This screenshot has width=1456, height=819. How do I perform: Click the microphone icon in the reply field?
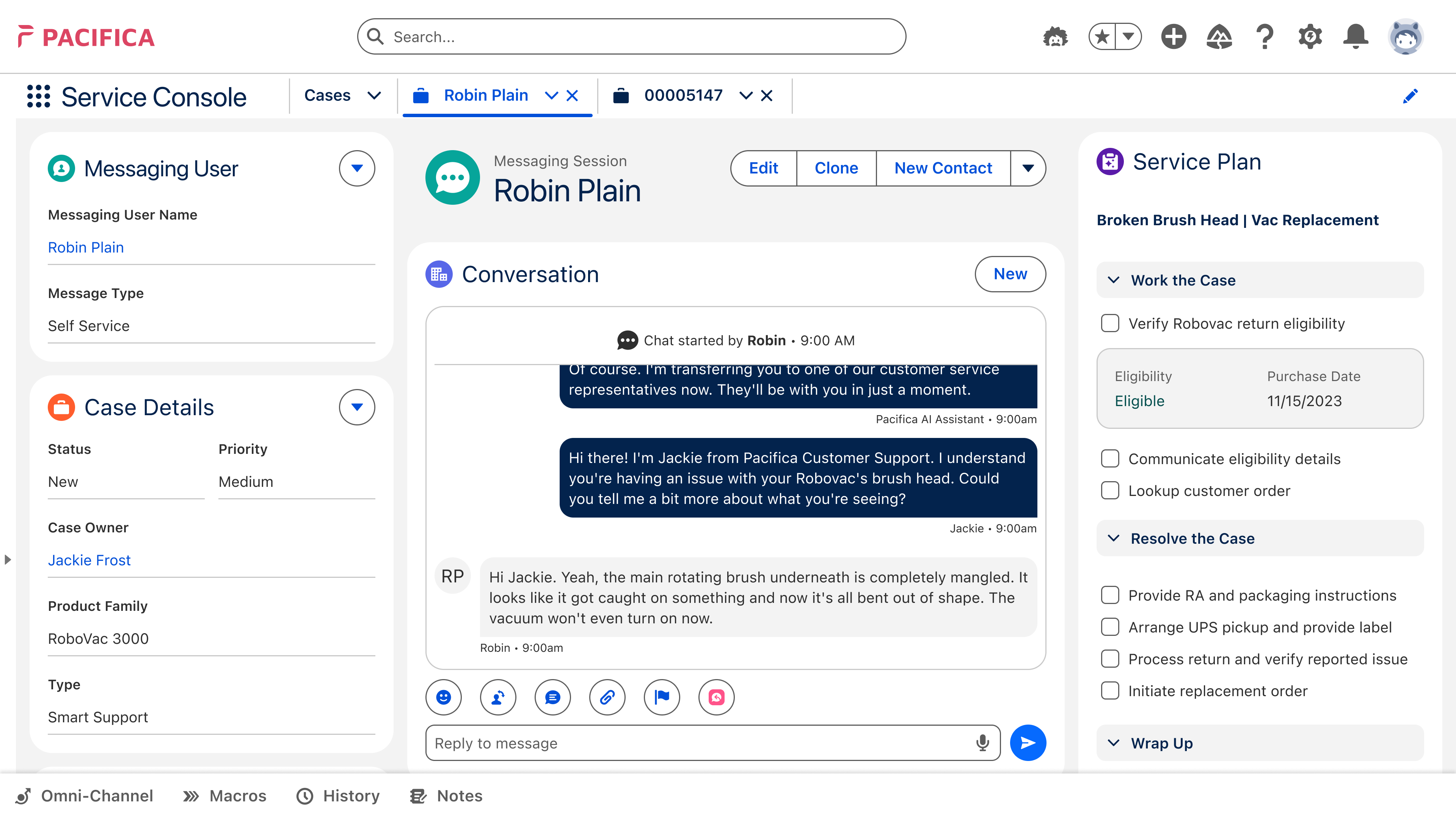click(982, 743)
